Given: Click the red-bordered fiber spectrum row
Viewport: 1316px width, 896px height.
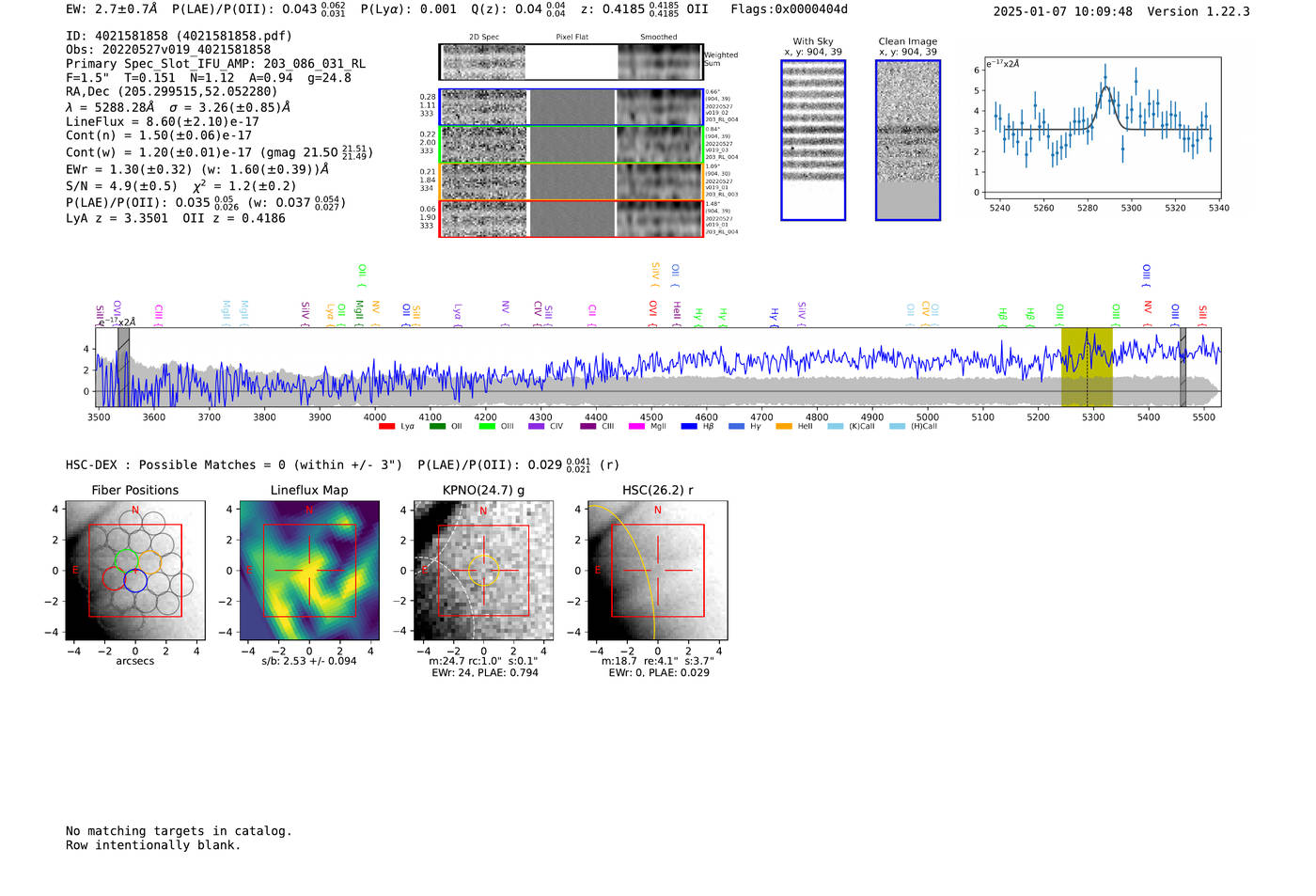Looking at the screenshot, I should (571, 218).
